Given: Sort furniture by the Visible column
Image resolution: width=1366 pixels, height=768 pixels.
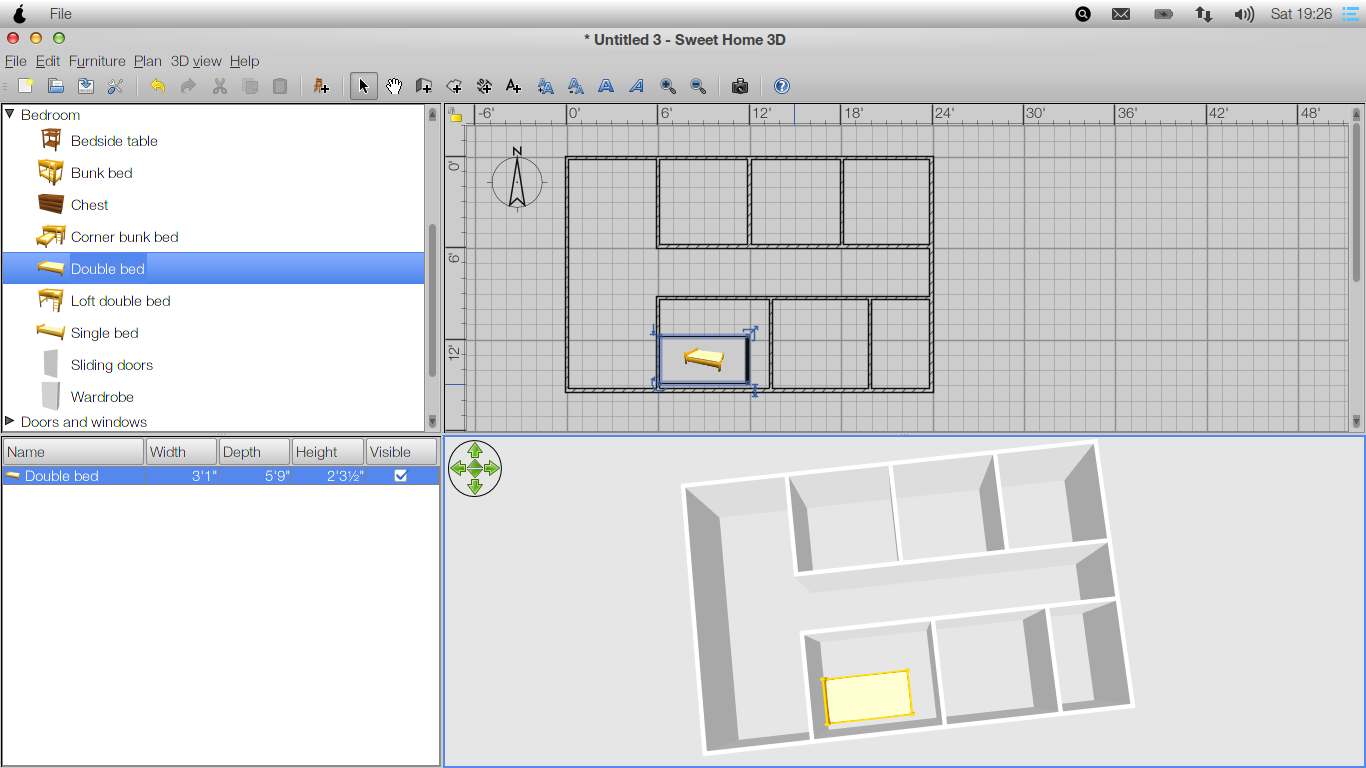Looking at the screenshot, I should [401, 452].
